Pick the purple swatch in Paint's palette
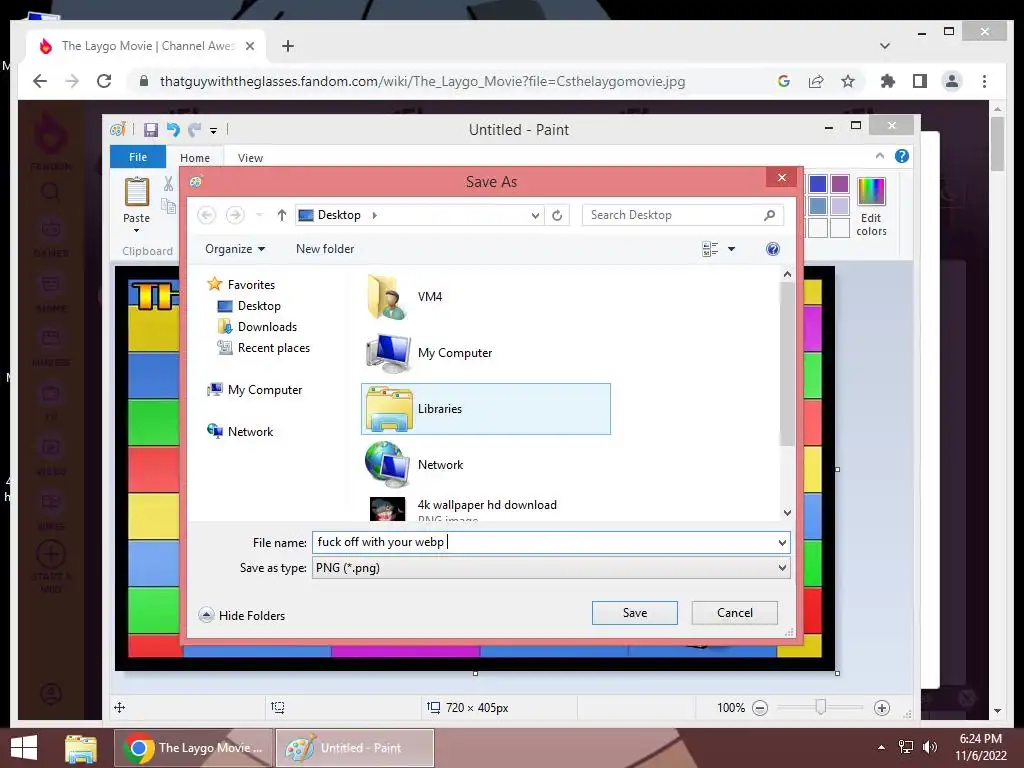 840,184
